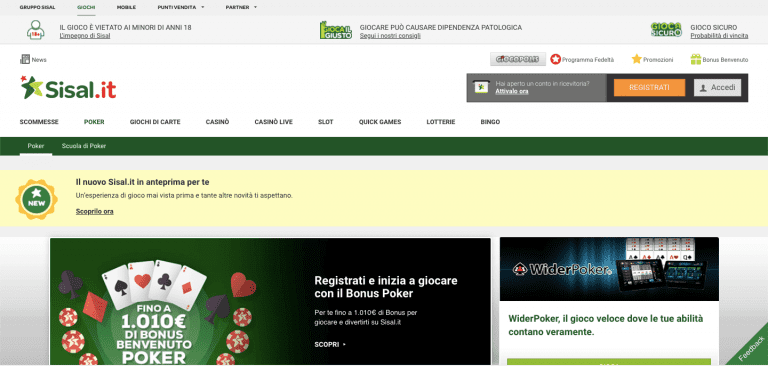Select Giochi in the top bar
The image size is (768, 366).
[86, 7]
